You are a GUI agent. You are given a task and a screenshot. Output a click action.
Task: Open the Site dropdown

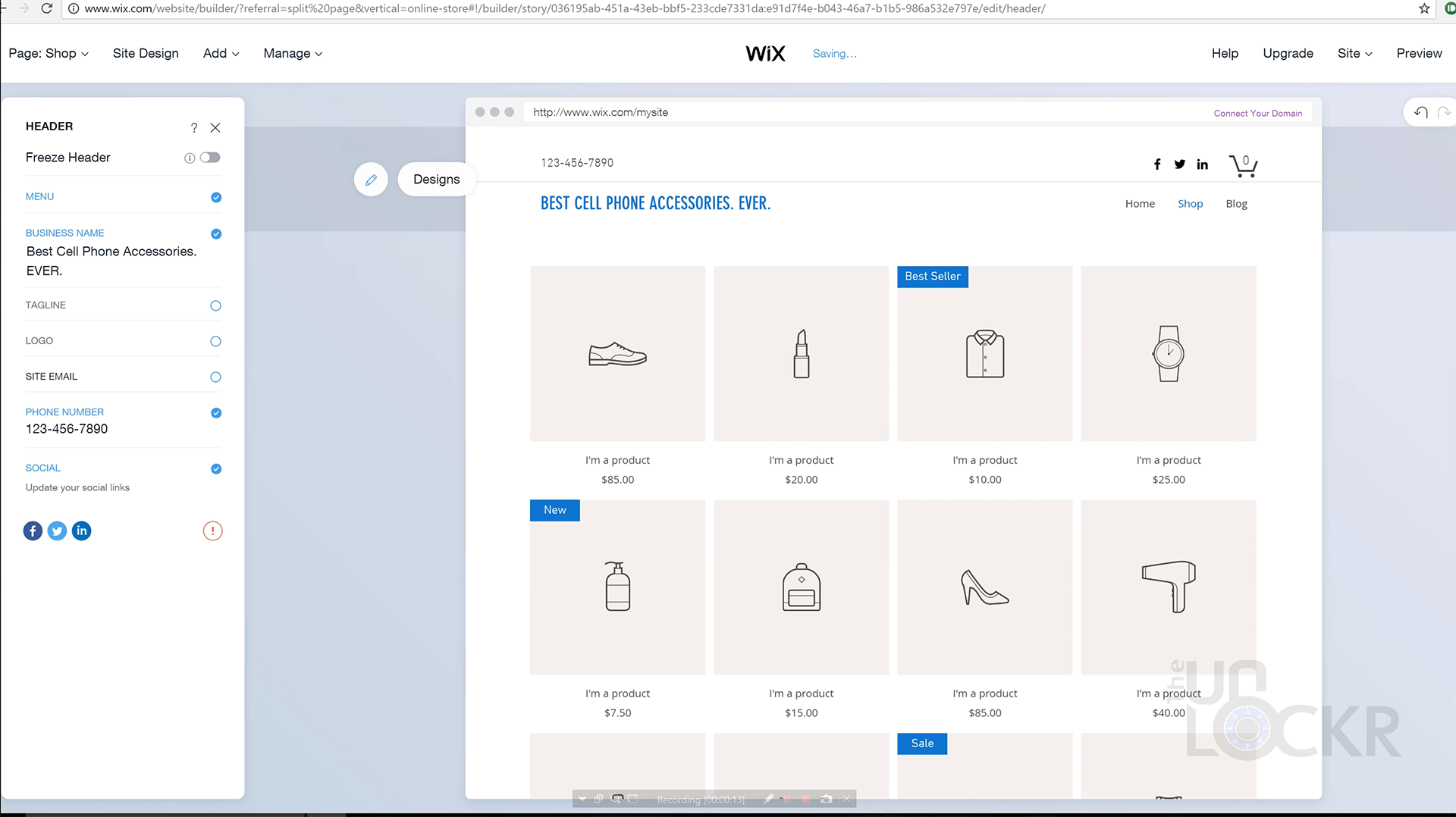tap(1354, 53)
